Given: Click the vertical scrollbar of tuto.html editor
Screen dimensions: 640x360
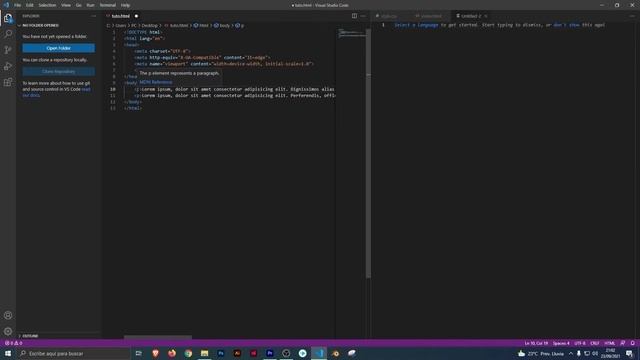Looking at the screenshot, I should (368, 153).
